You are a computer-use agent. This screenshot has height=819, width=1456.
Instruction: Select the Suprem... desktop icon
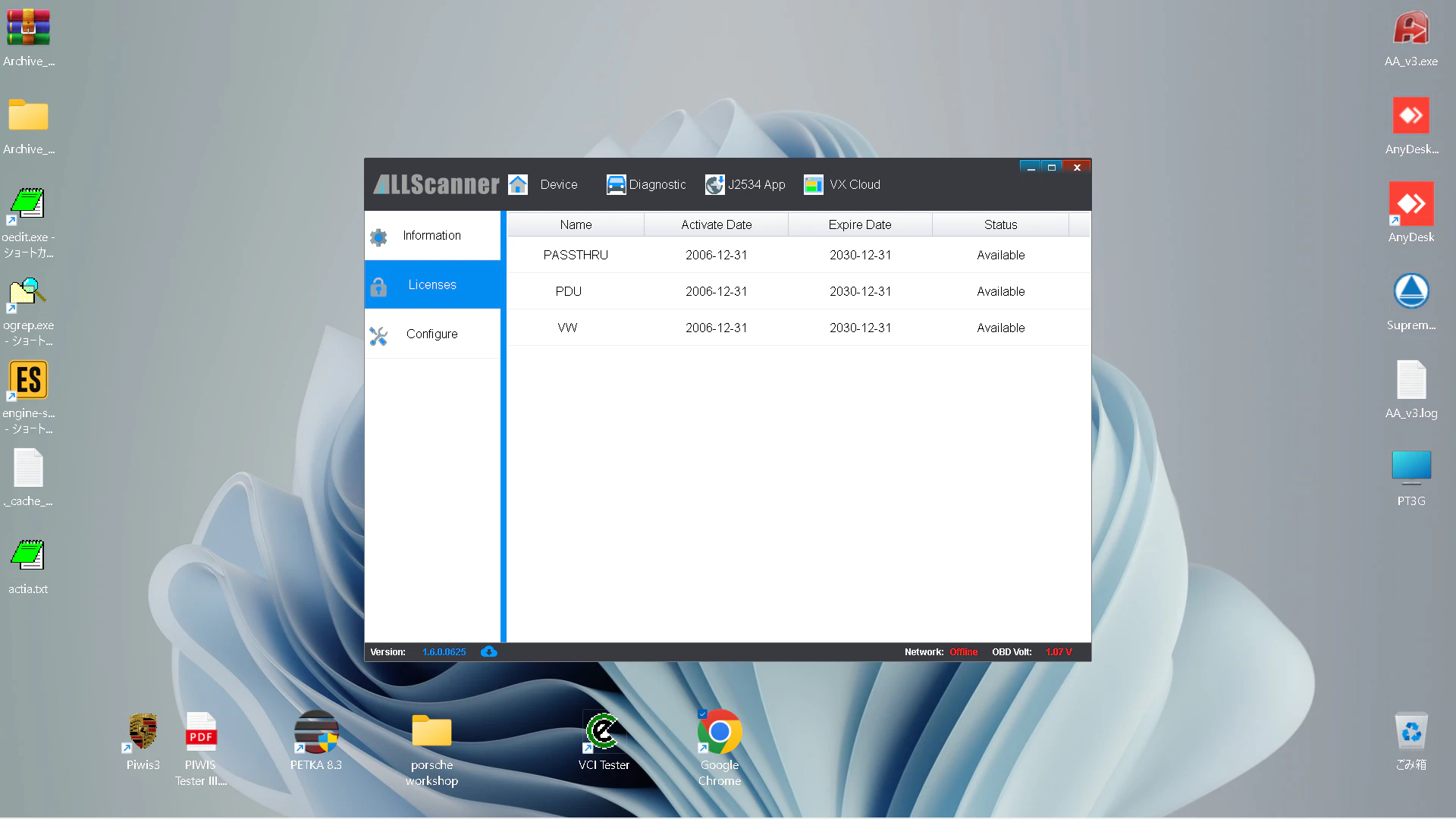[1411, 291]
